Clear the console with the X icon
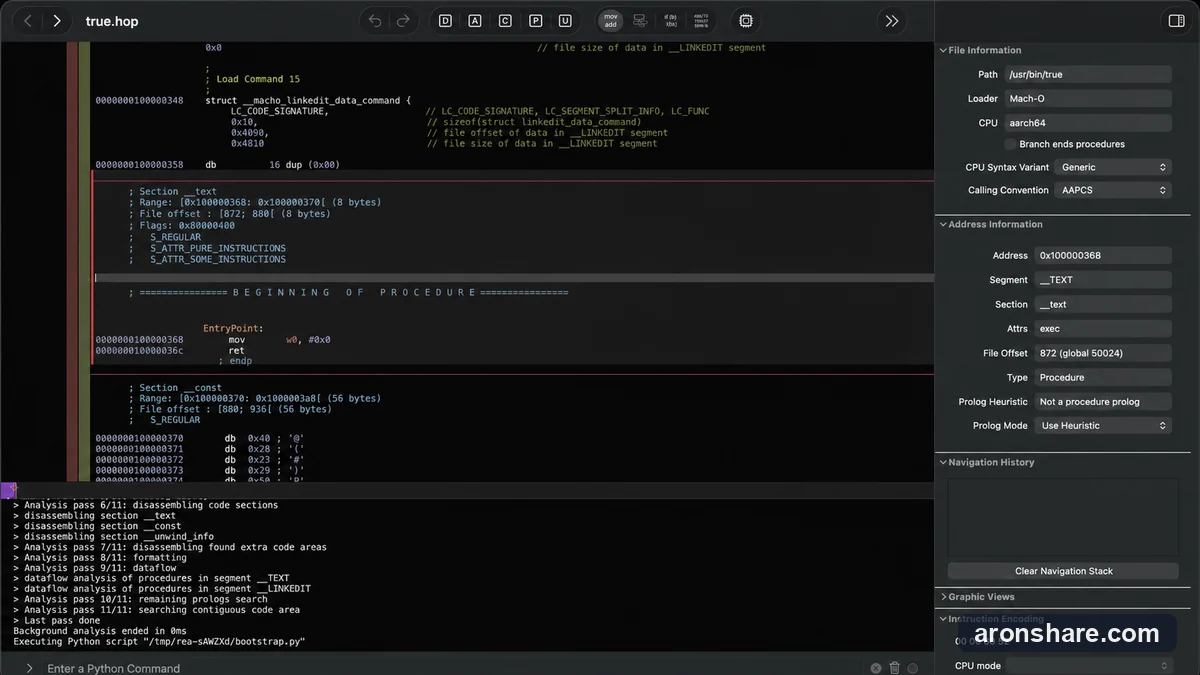 coord(876,668)
